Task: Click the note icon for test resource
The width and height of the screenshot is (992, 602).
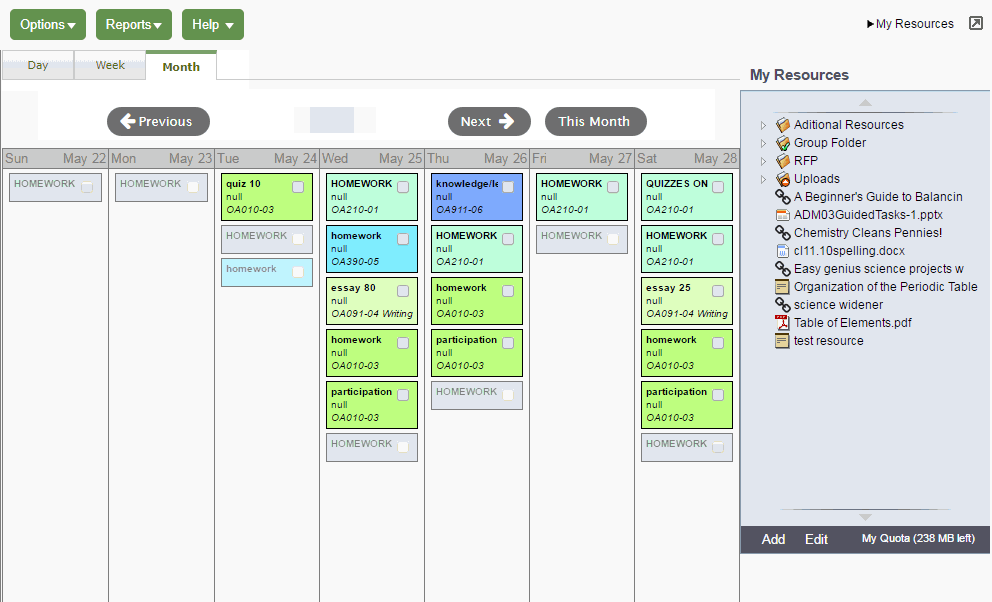Action: coord(783,341)
